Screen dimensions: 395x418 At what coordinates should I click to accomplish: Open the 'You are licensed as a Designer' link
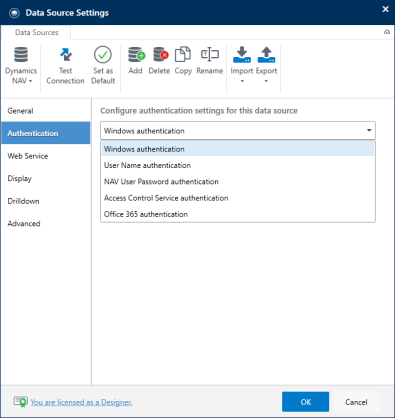(81, 402)
